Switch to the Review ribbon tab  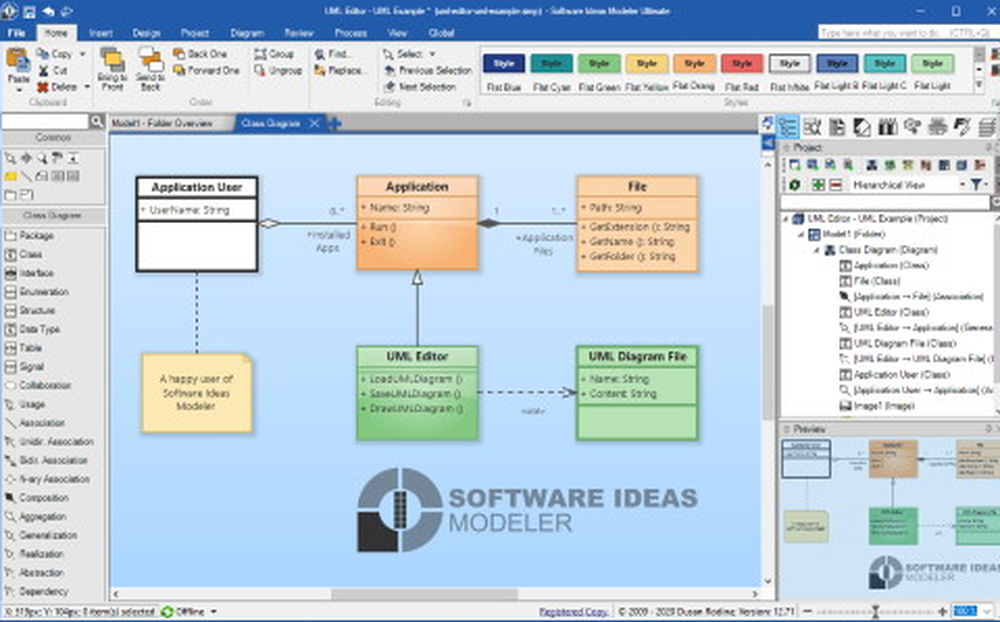coord(298,33)
